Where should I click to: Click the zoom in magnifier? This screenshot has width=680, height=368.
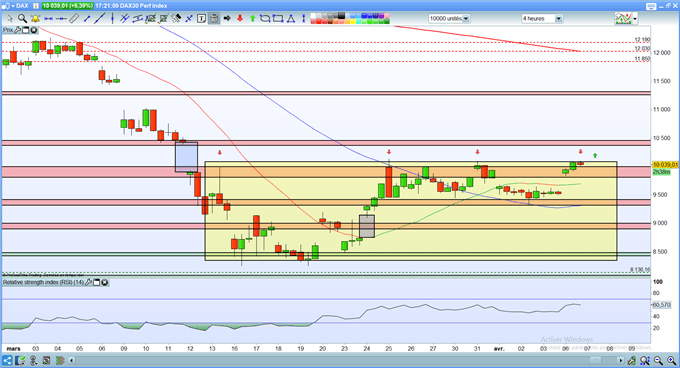(x=672, y=360)
